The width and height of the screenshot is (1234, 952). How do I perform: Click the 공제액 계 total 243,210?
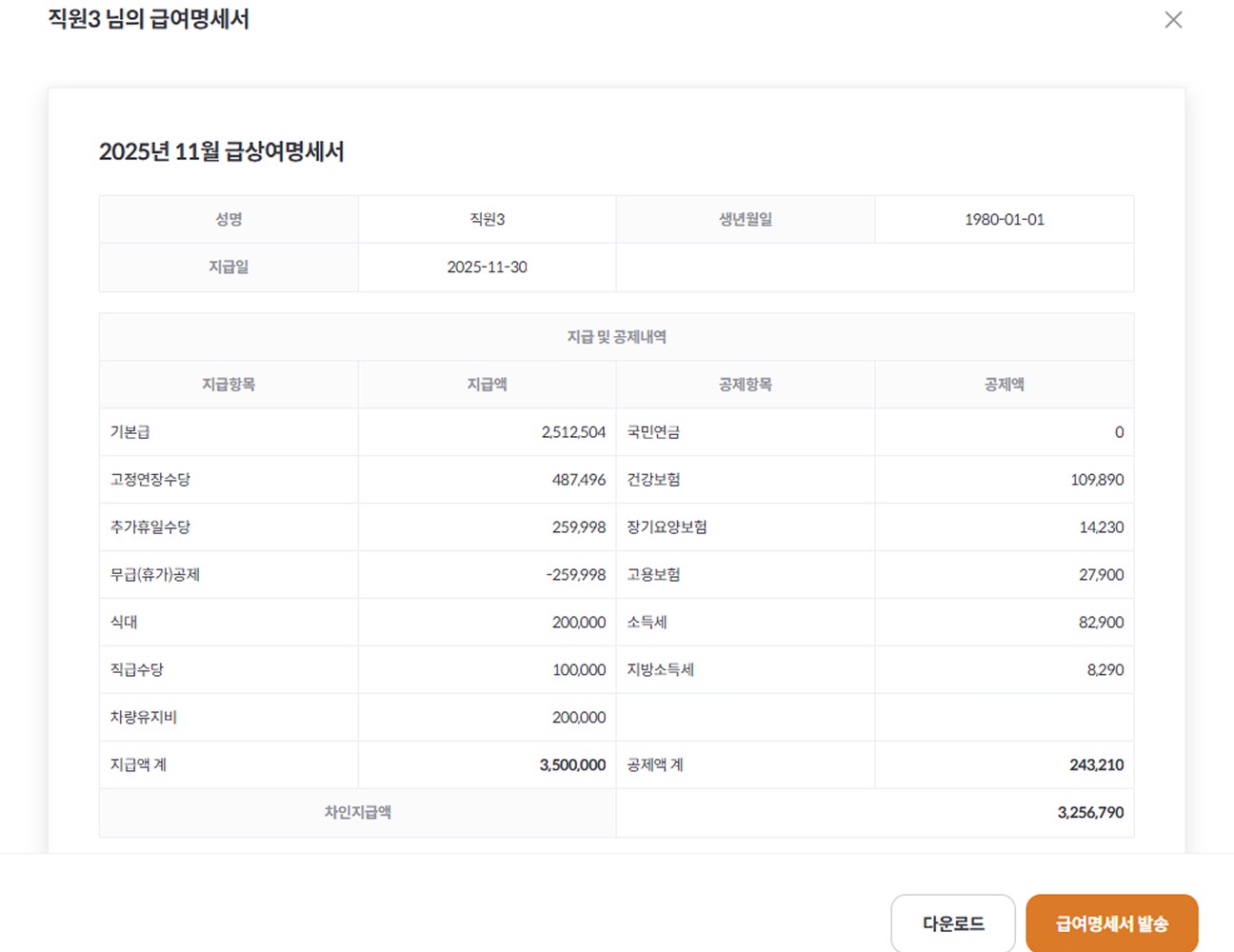click(x=1096, y=764)
